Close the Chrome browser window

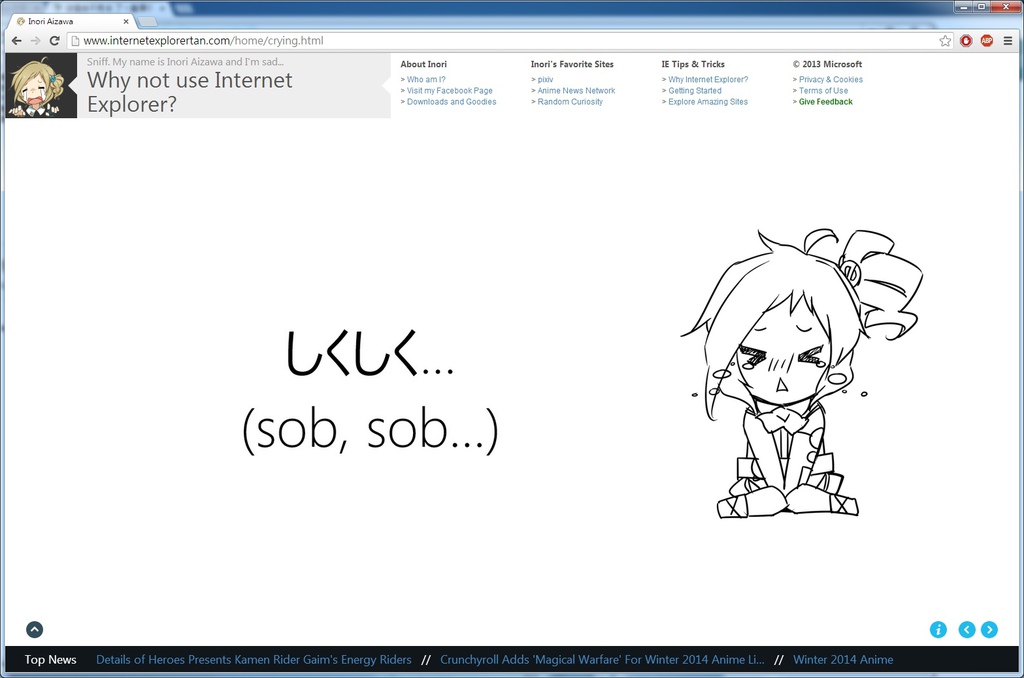(1006, 7)
